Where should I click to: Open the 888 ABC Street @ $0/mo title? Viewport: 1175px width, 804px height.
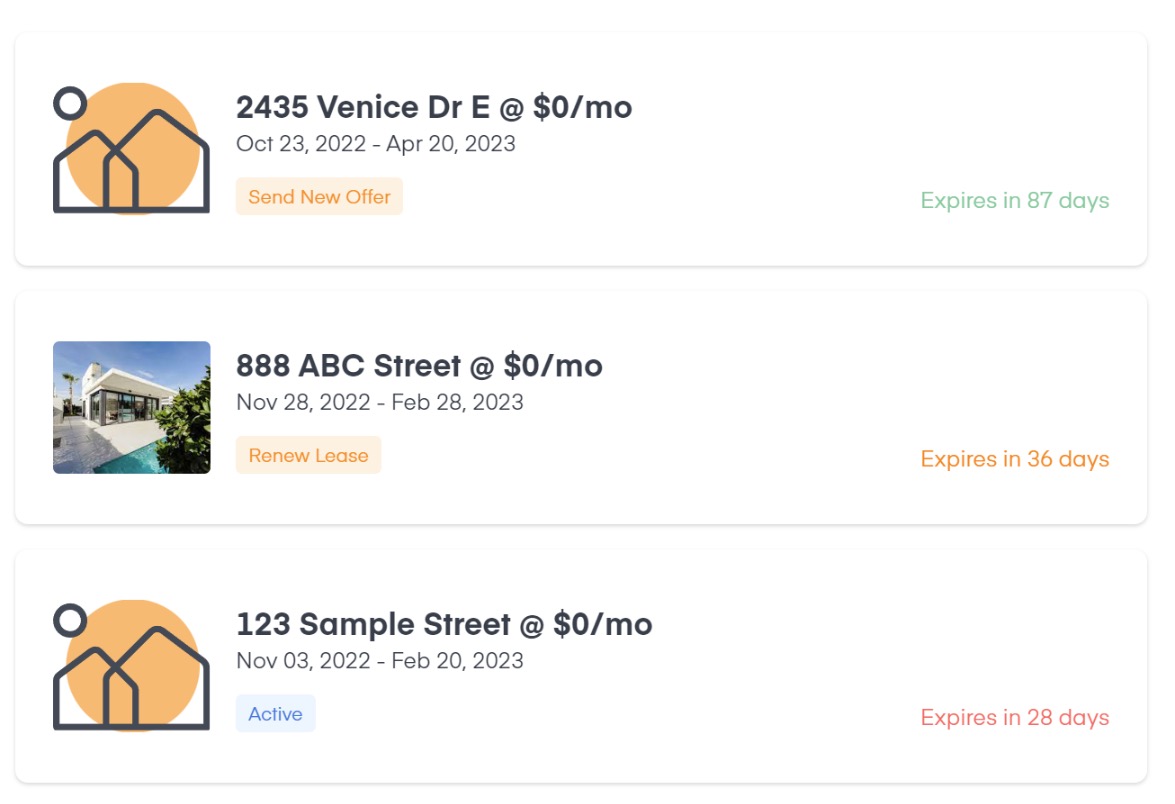click(x=419, y=366)
